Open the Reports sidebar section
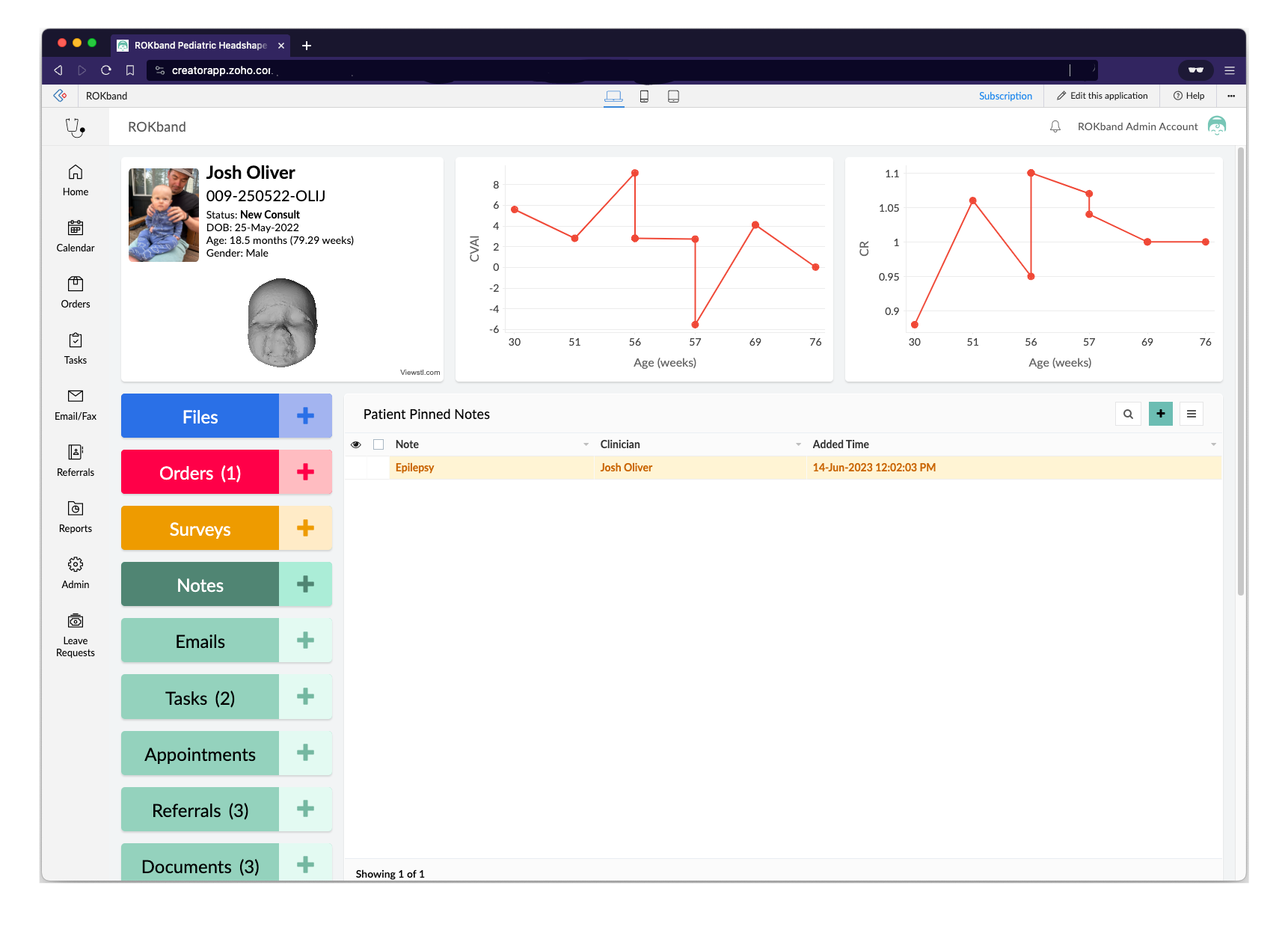 pos(75,516)
